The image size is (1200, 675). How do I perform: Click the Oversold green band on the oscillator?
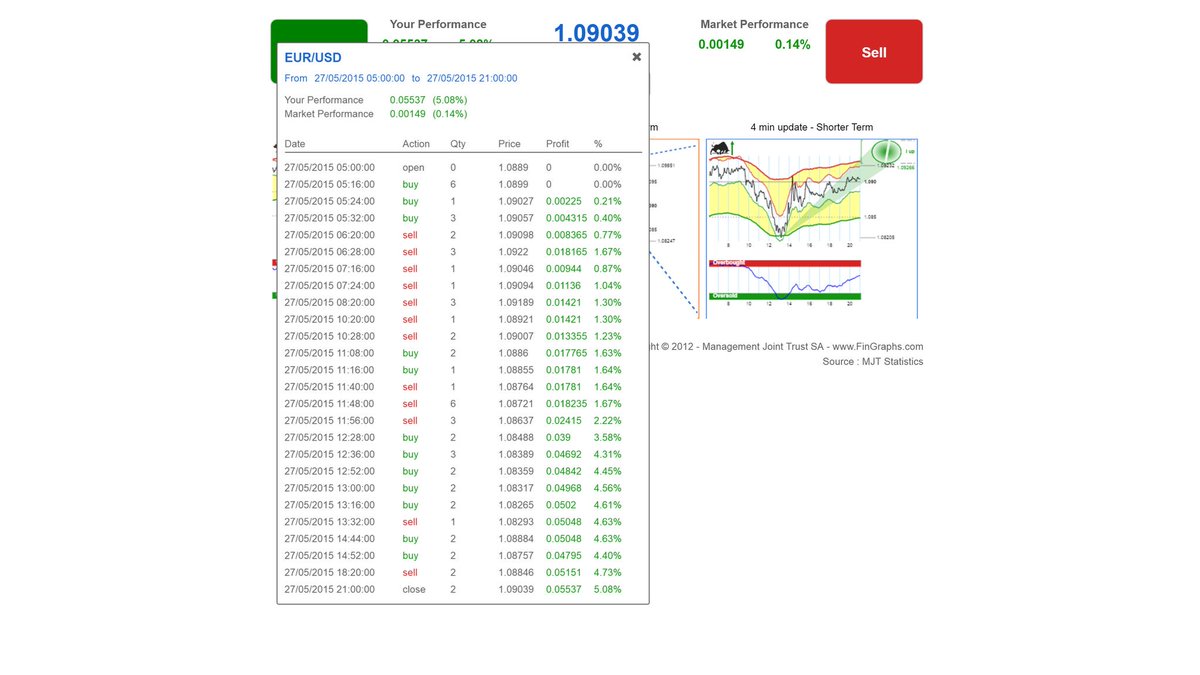coord(785,296)
